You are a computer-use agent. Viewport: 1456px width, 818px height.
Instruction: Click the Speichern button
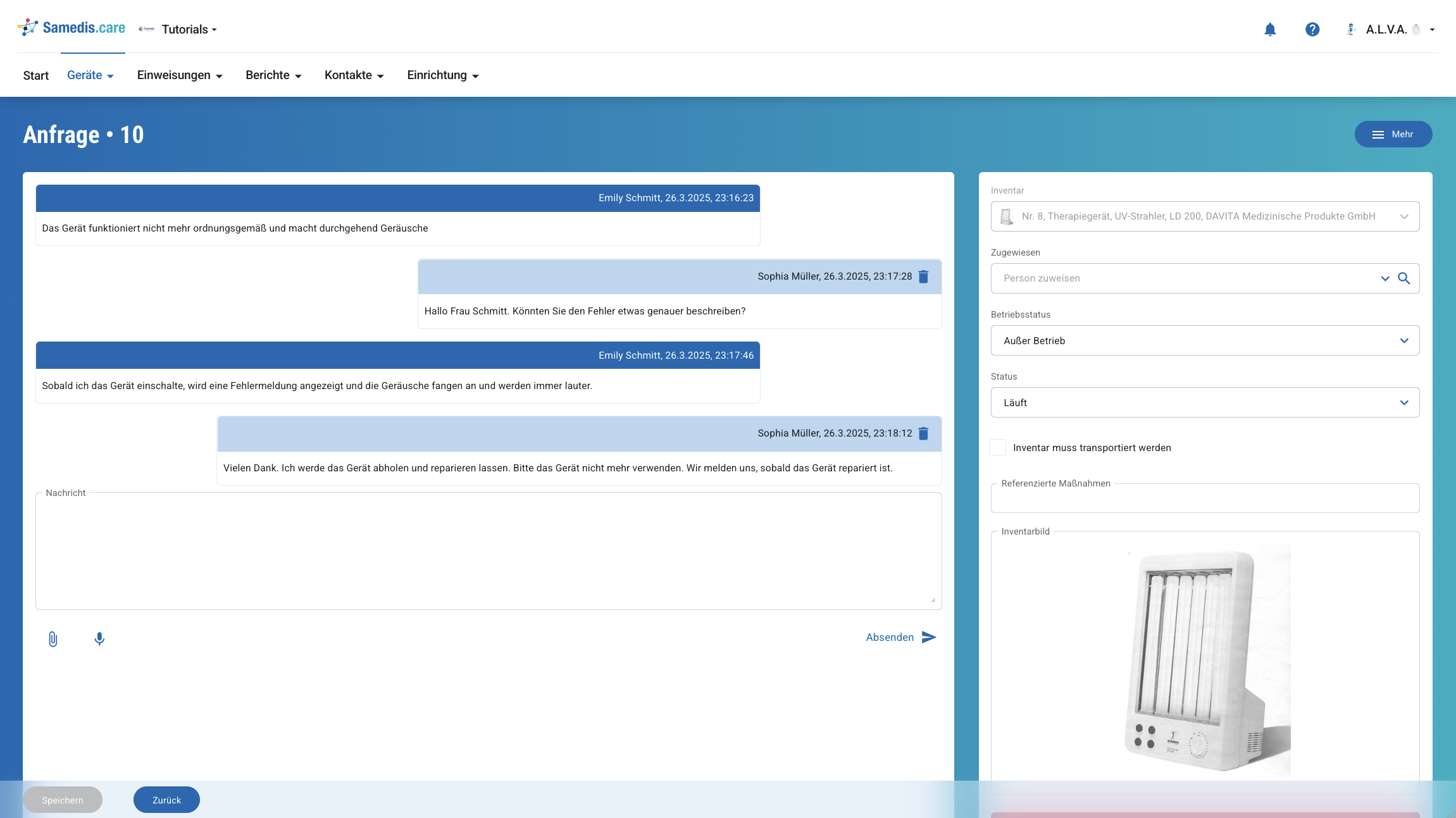(63, 800)
